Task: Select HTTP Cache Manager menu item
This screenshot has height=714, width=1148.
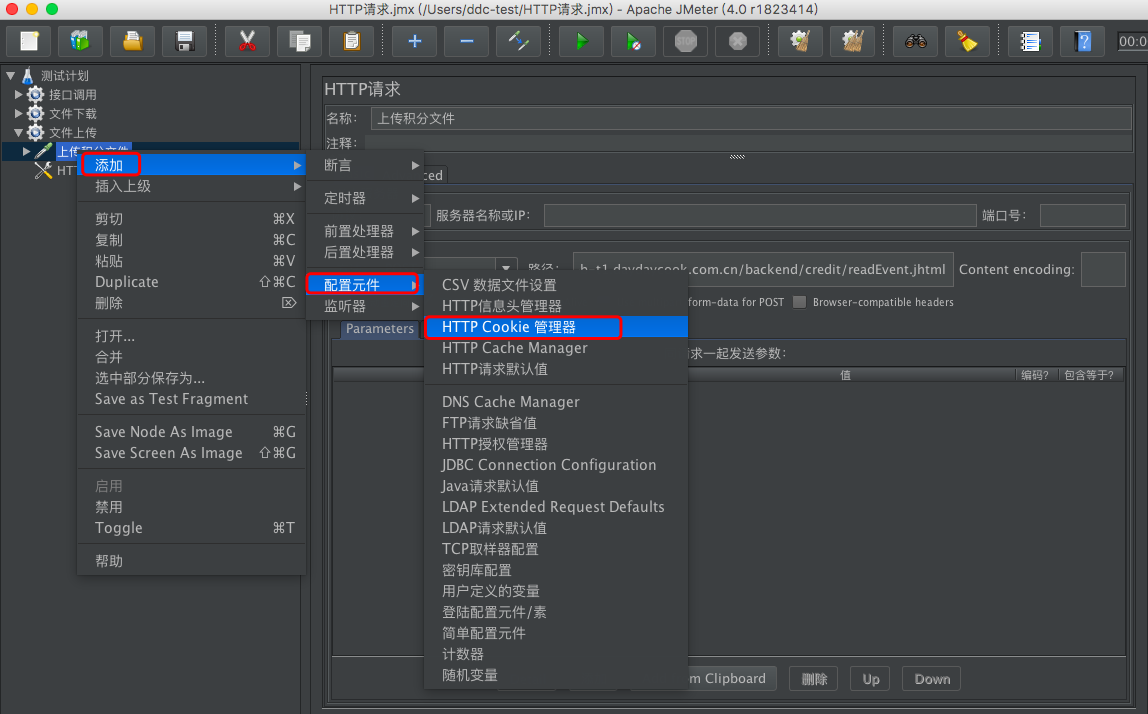Action: coord(556,348)
